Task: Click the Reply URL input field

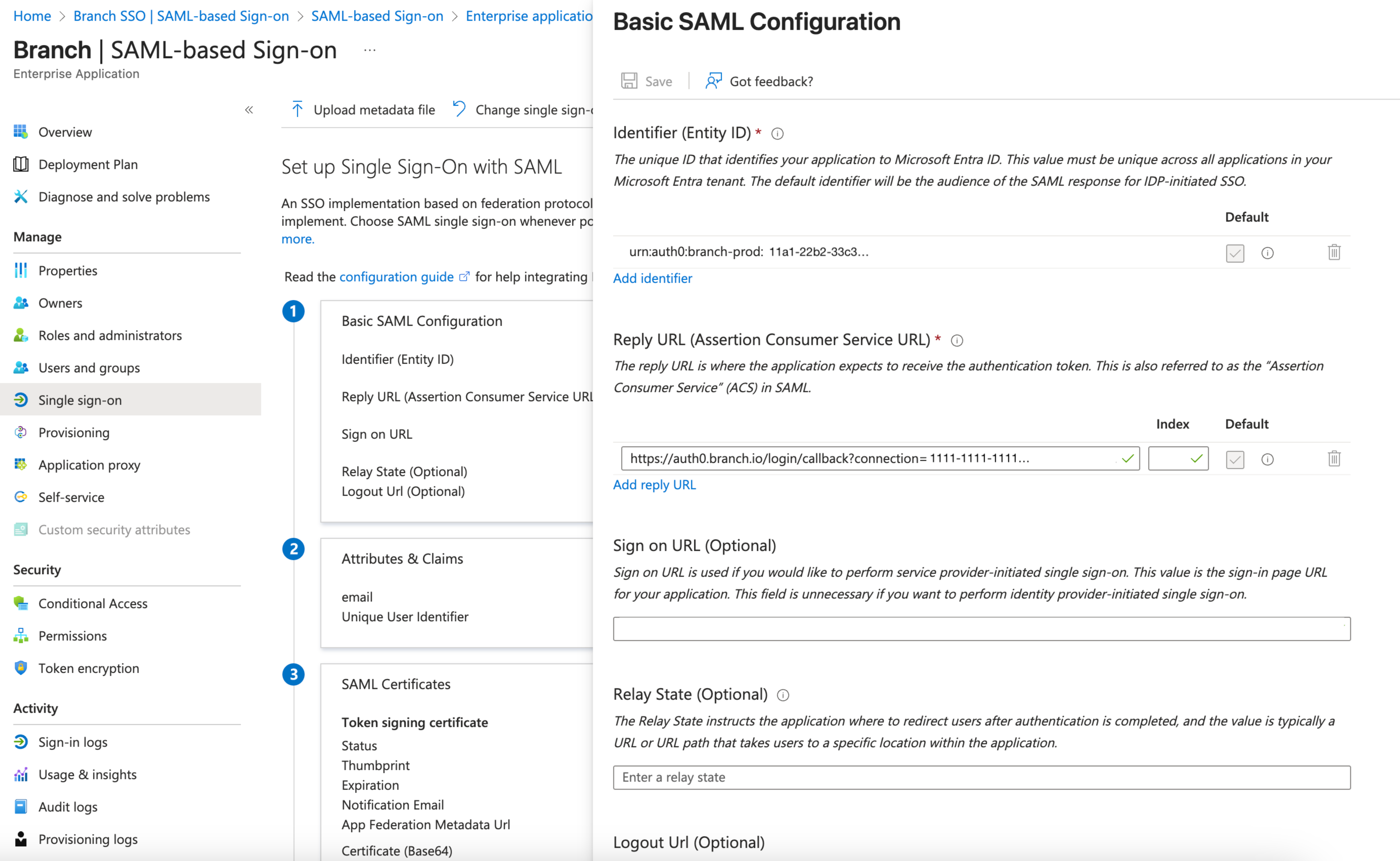Action: 880,458
